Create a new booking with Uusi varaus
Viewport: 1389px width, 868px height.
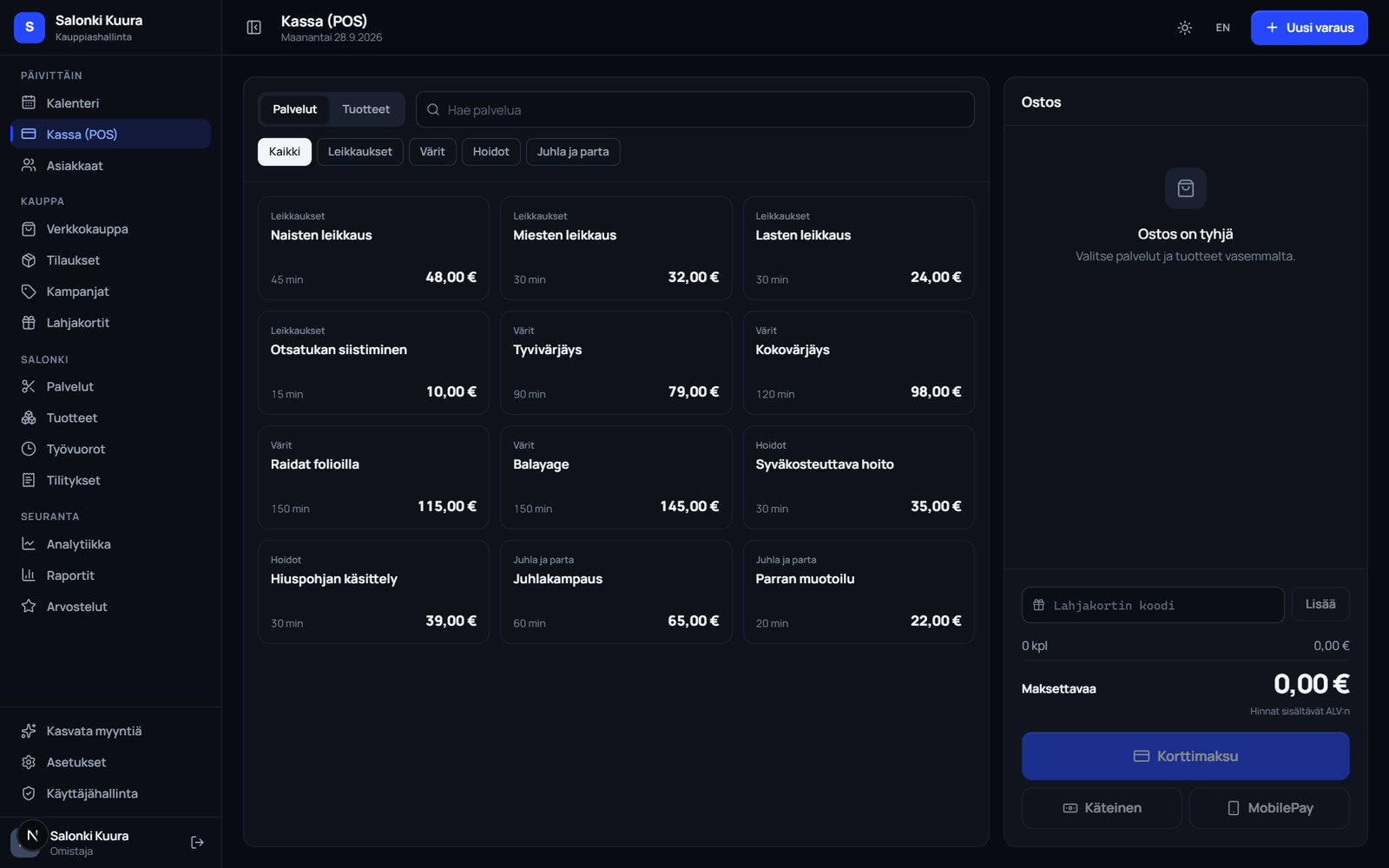[1309, 28]
